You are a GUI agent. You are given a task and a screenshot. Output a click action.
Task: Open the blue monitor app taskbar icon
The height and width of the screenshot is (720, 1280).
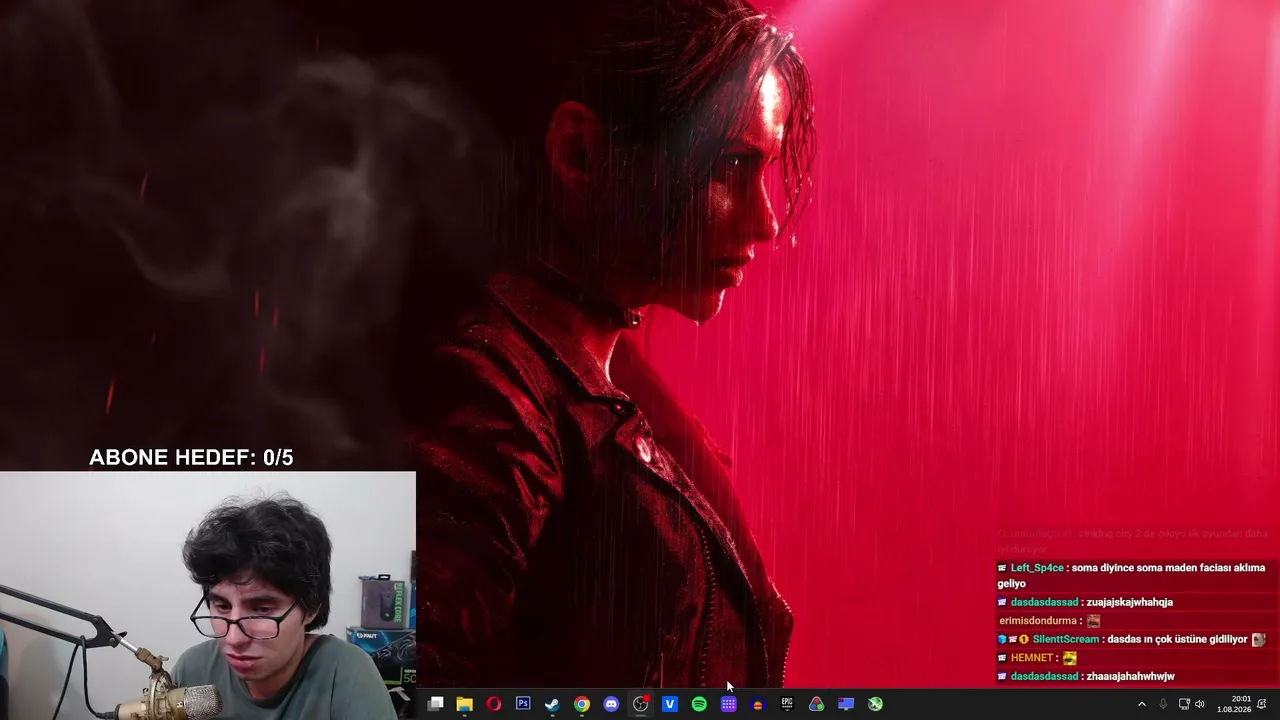pyautogui.click(x=846, y=704)
